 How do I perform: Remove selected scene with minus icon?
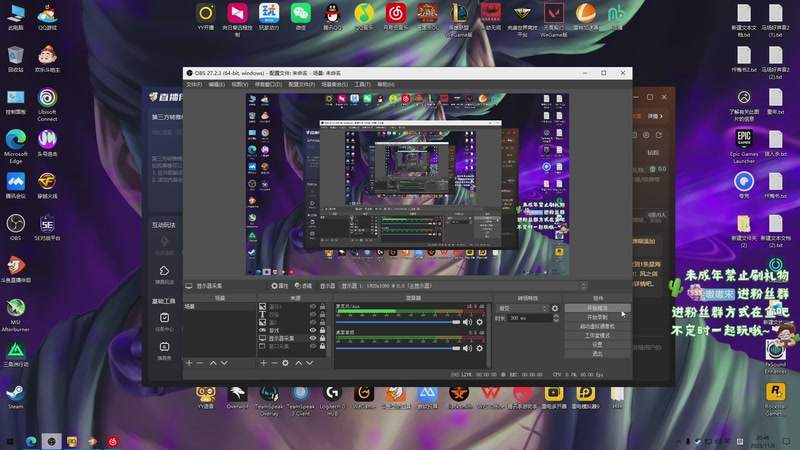(x=200, y=363)
